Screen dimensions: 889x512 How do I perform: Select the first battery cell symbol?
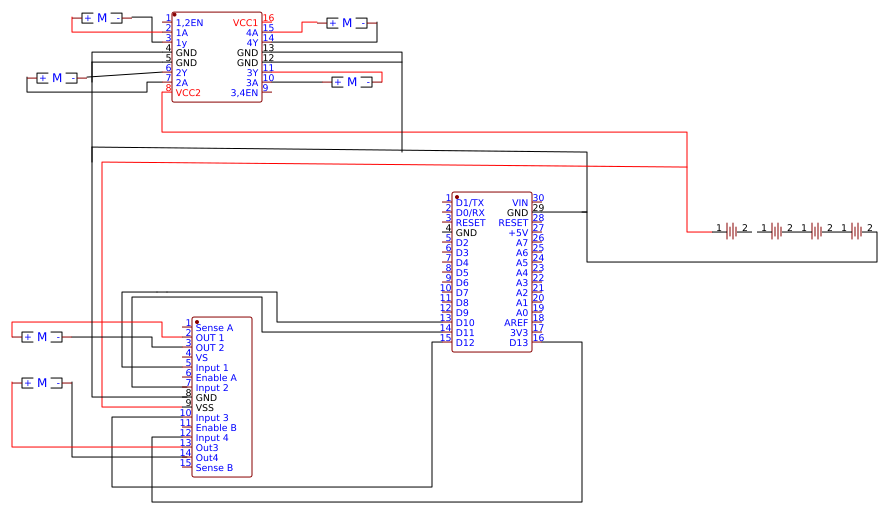(x=732, y=231)
